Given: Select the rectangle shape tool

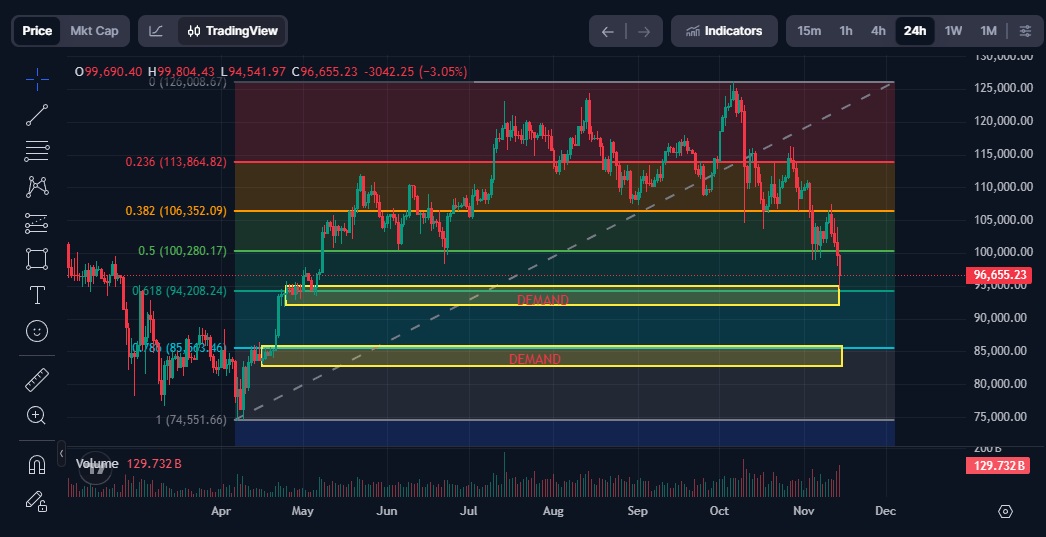Looking at the screenshot, I should point(37,259).
